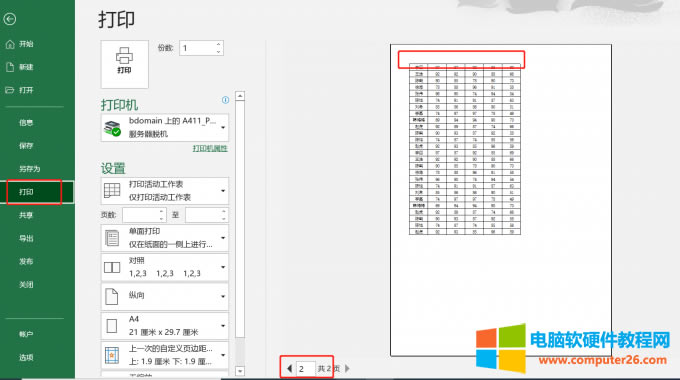Go to the next preview page
The height and width of the screenshot is (380, 680).
347,368
